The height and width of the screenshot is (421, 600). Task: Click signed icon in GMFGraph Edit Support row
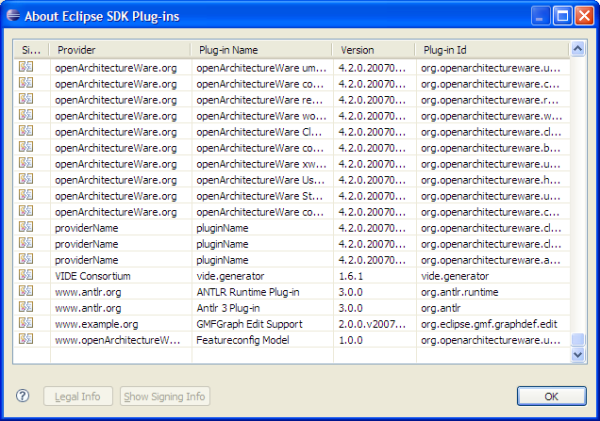[x=26, y=323]
